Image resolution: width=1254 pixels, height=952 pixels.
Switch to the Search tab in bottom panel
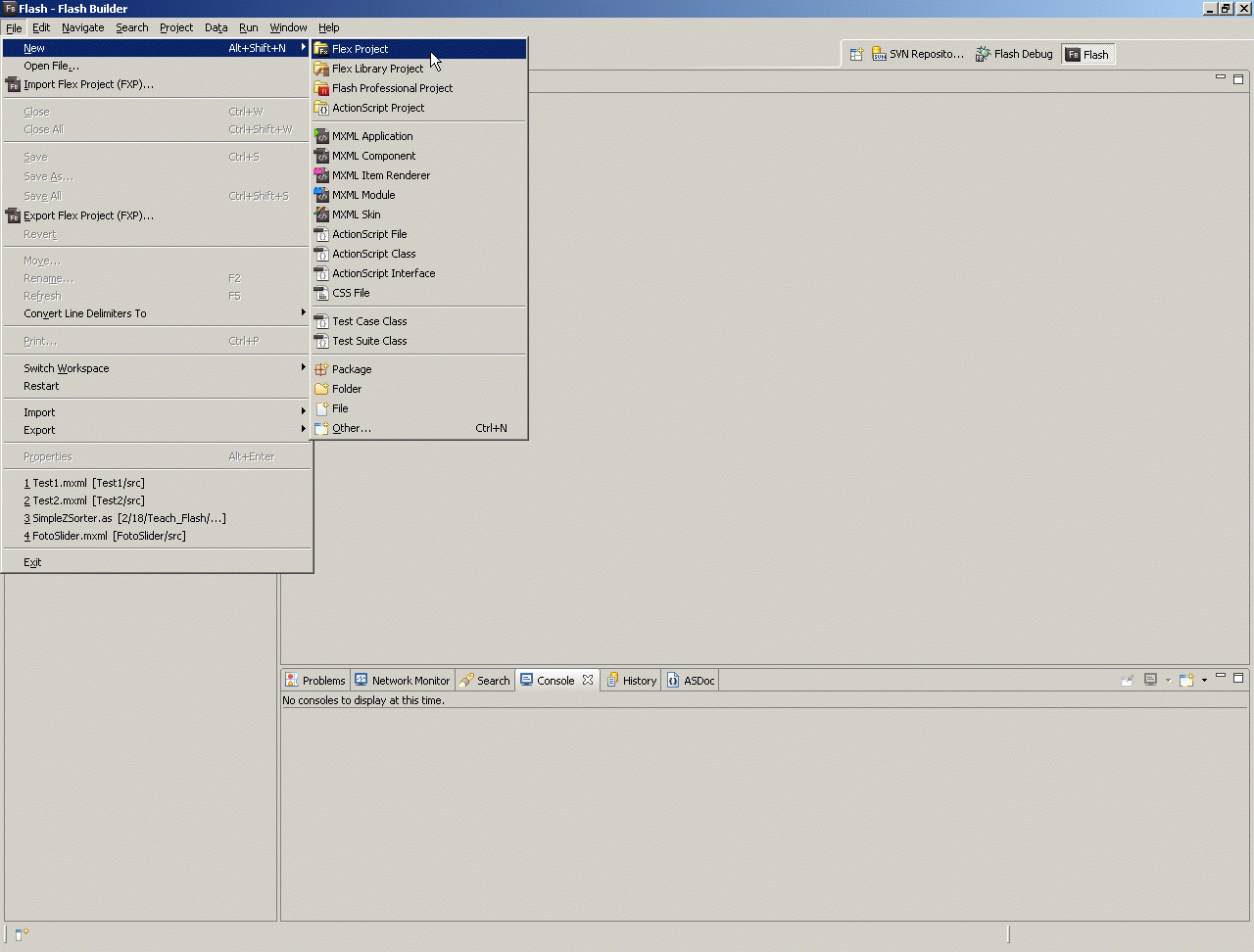486,681
